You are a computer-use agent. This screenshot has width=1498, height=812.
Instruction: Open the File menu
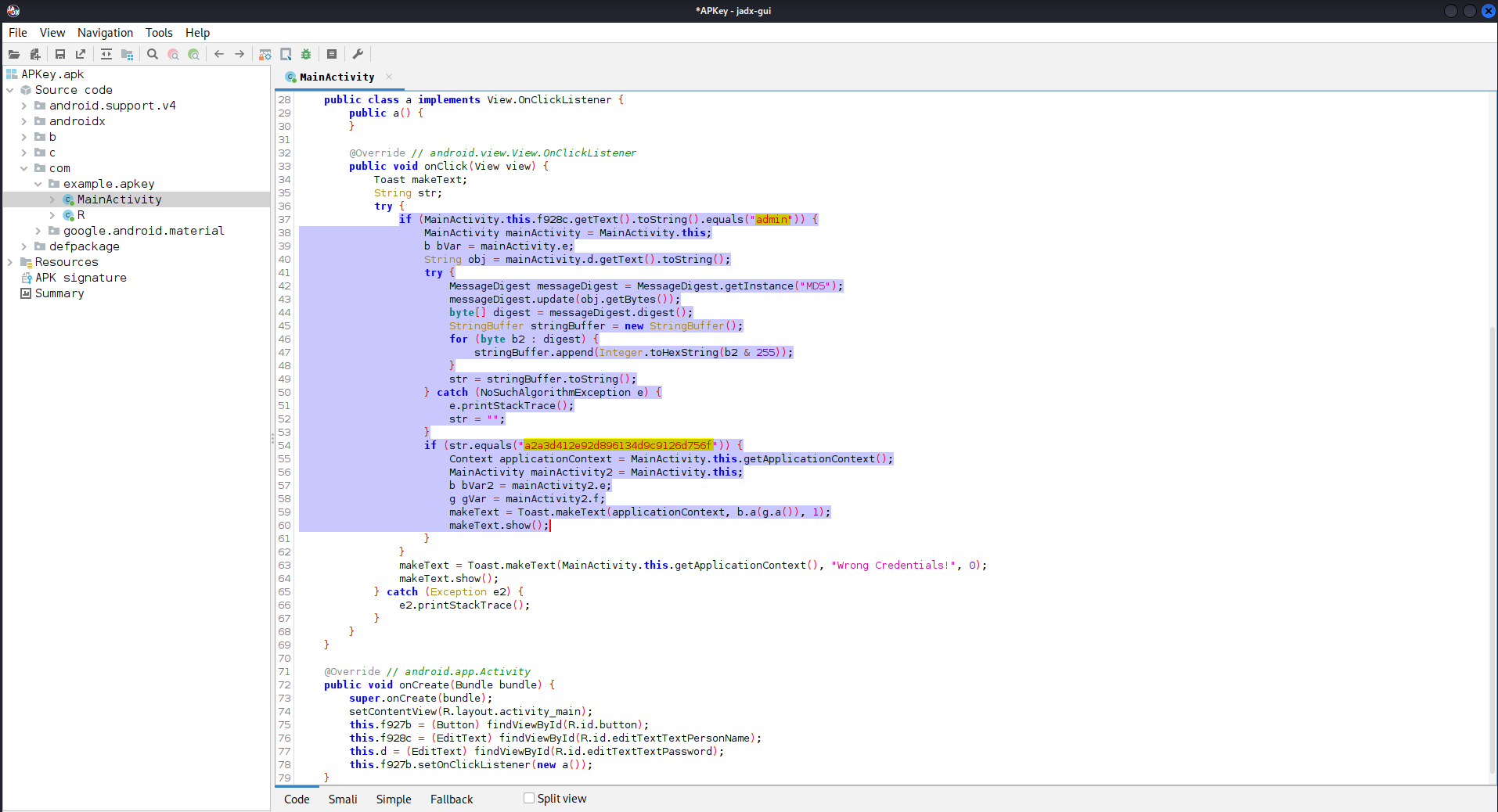pos(18,33)
